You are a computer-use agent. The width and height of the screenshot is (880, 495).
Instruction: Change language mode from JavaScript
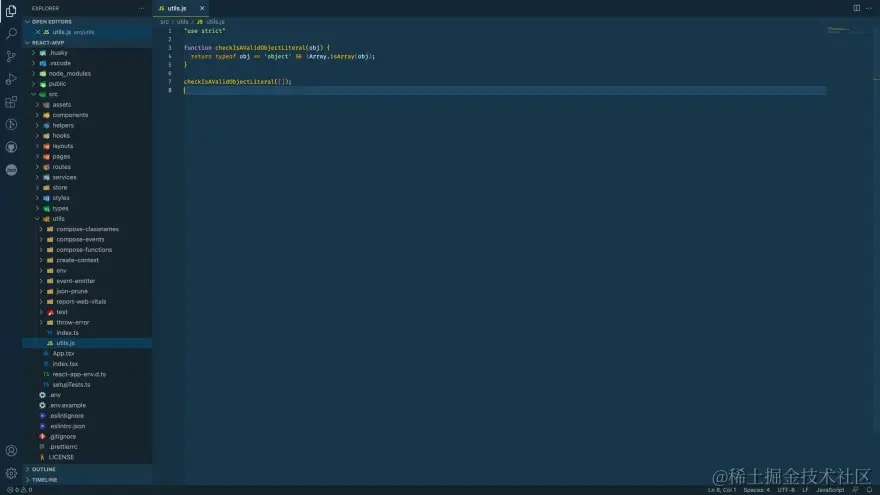[829, 490]
